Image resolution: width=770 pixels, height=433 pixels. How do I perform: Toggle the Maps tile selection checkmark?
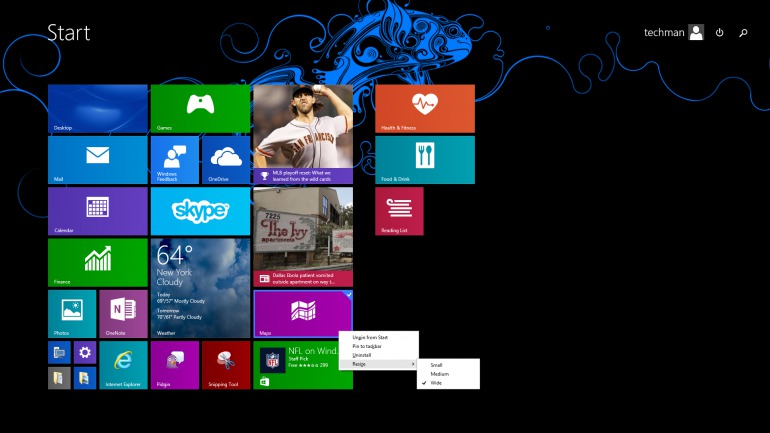349,295
